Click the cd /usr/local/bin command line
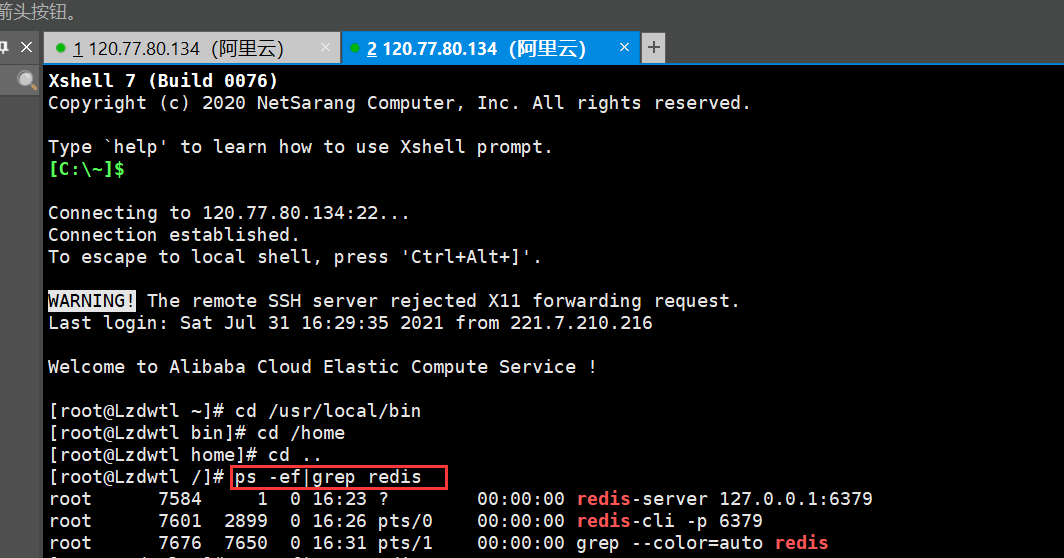This screenshot has height=558, width=1064. [235, 411]
